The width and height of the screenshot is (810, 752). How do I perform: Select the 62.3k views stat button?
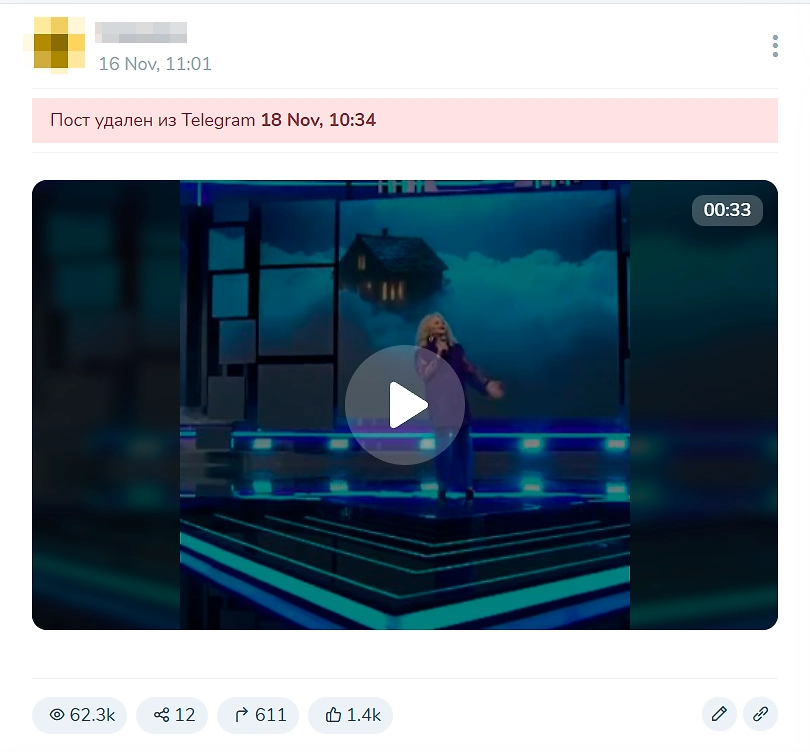pos(80,715)
